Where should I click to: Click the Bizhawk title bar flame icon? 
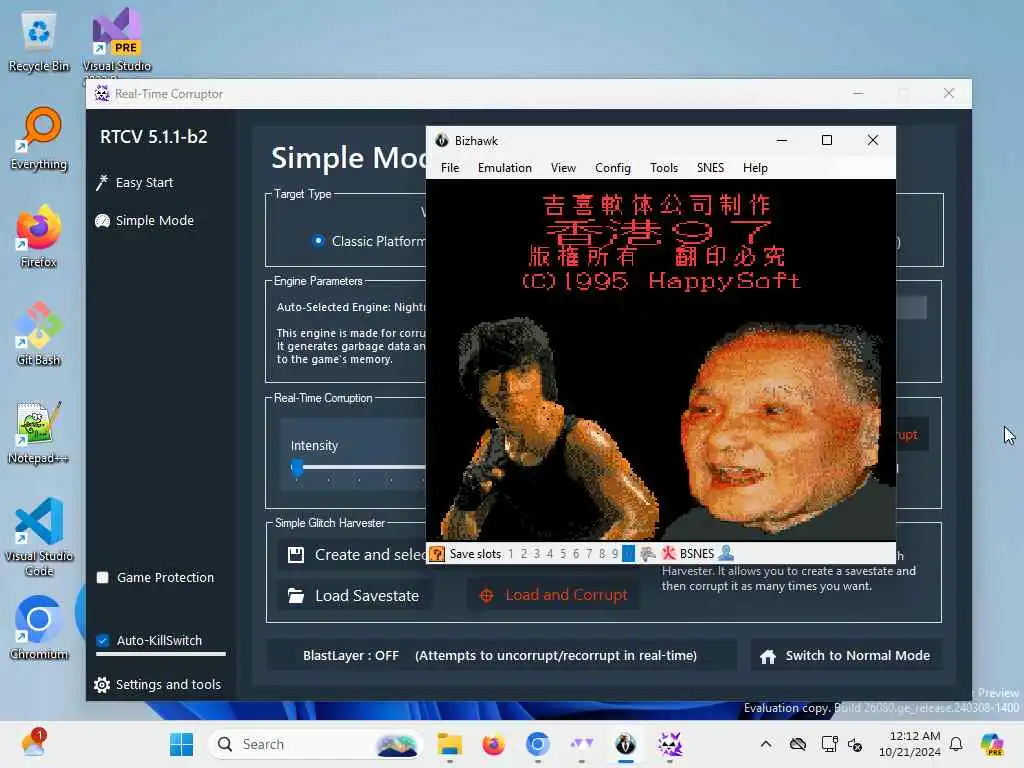tap(441, 140)
